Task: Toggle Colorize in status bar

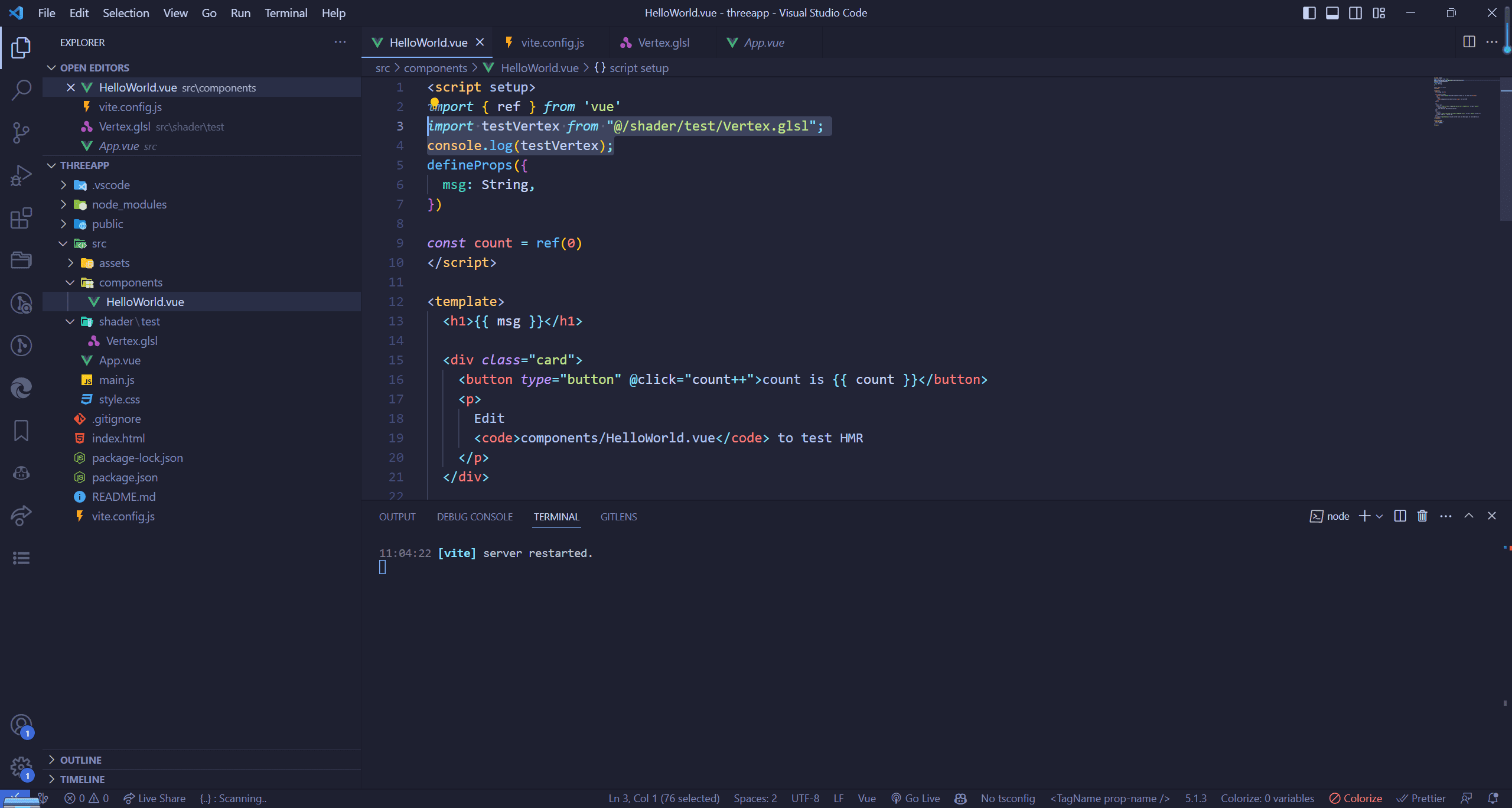Action: tap(1356, 799)
